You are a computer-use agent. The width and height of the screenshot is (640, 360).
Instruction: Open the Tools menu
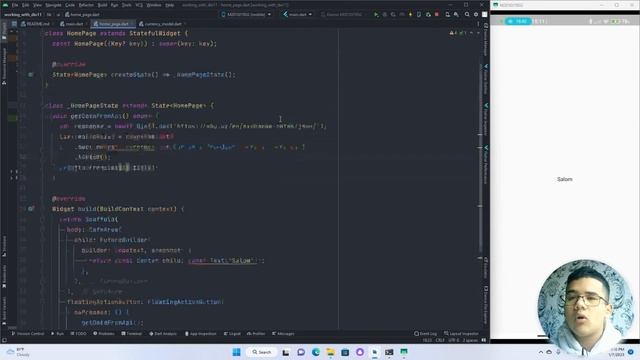pos(127,5)
